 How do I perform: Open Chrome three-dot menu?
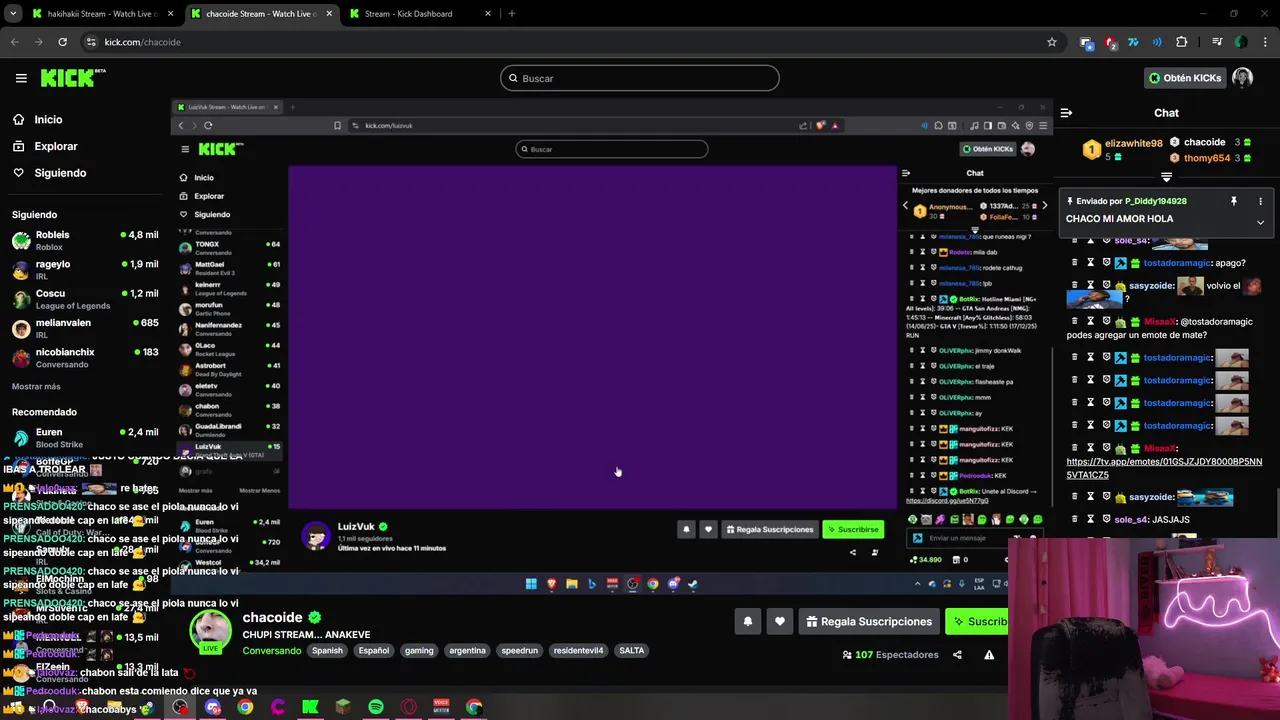pos(1265,42)
